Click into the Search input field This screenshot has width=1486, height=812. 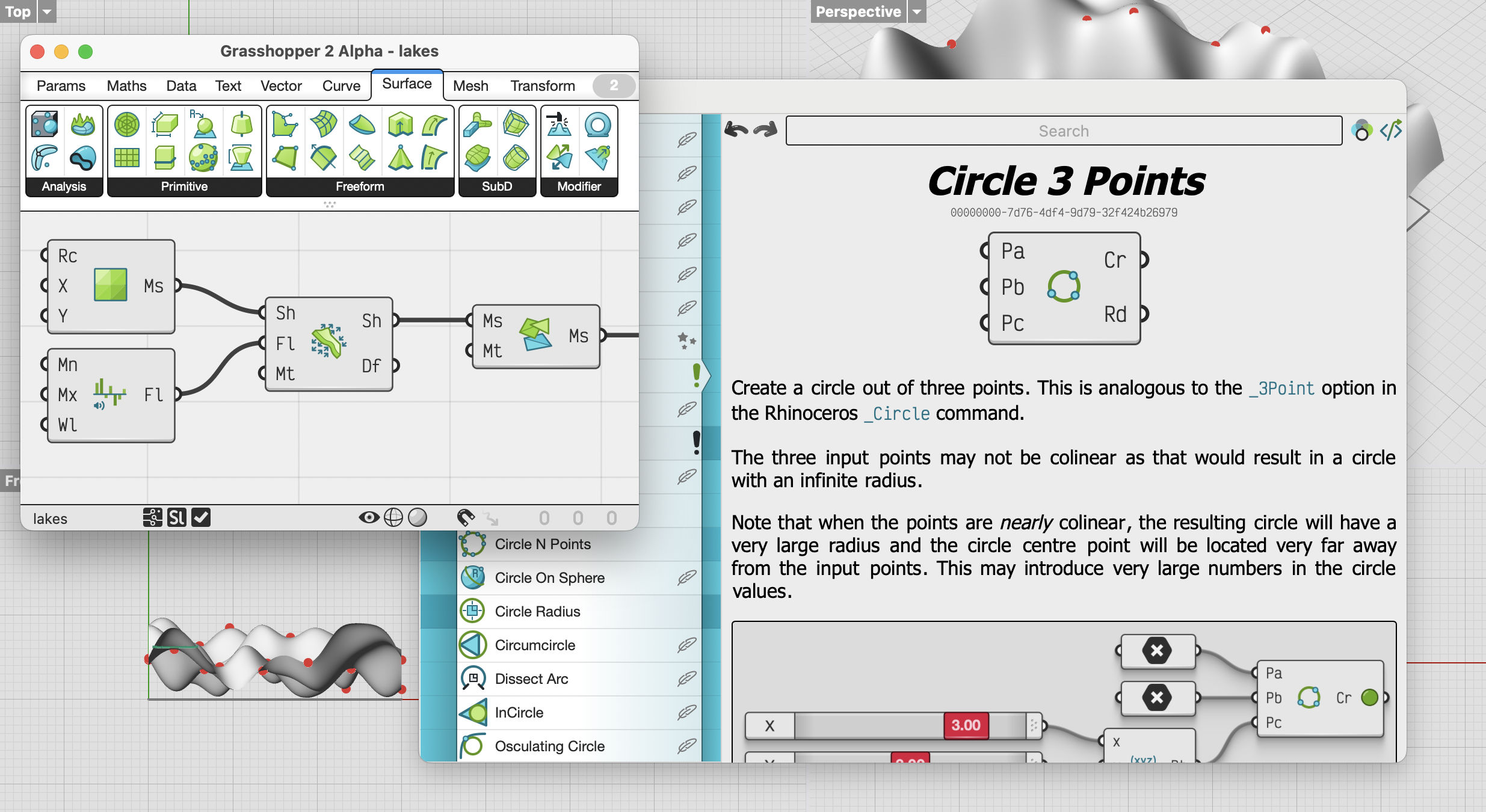(1063, 131)
